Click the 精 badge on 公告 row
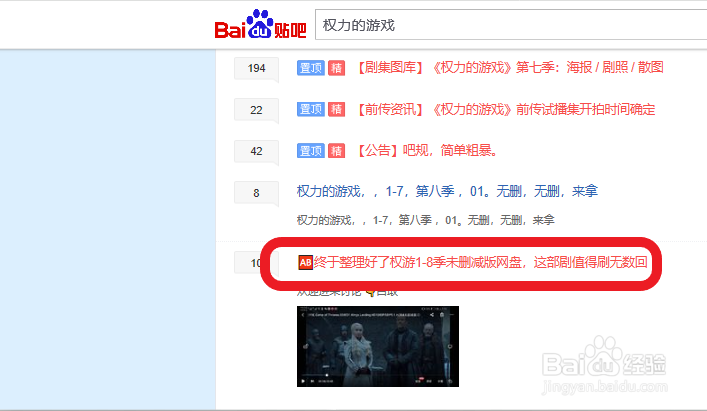The image size is (707, 411). click(x=336, y=151)
